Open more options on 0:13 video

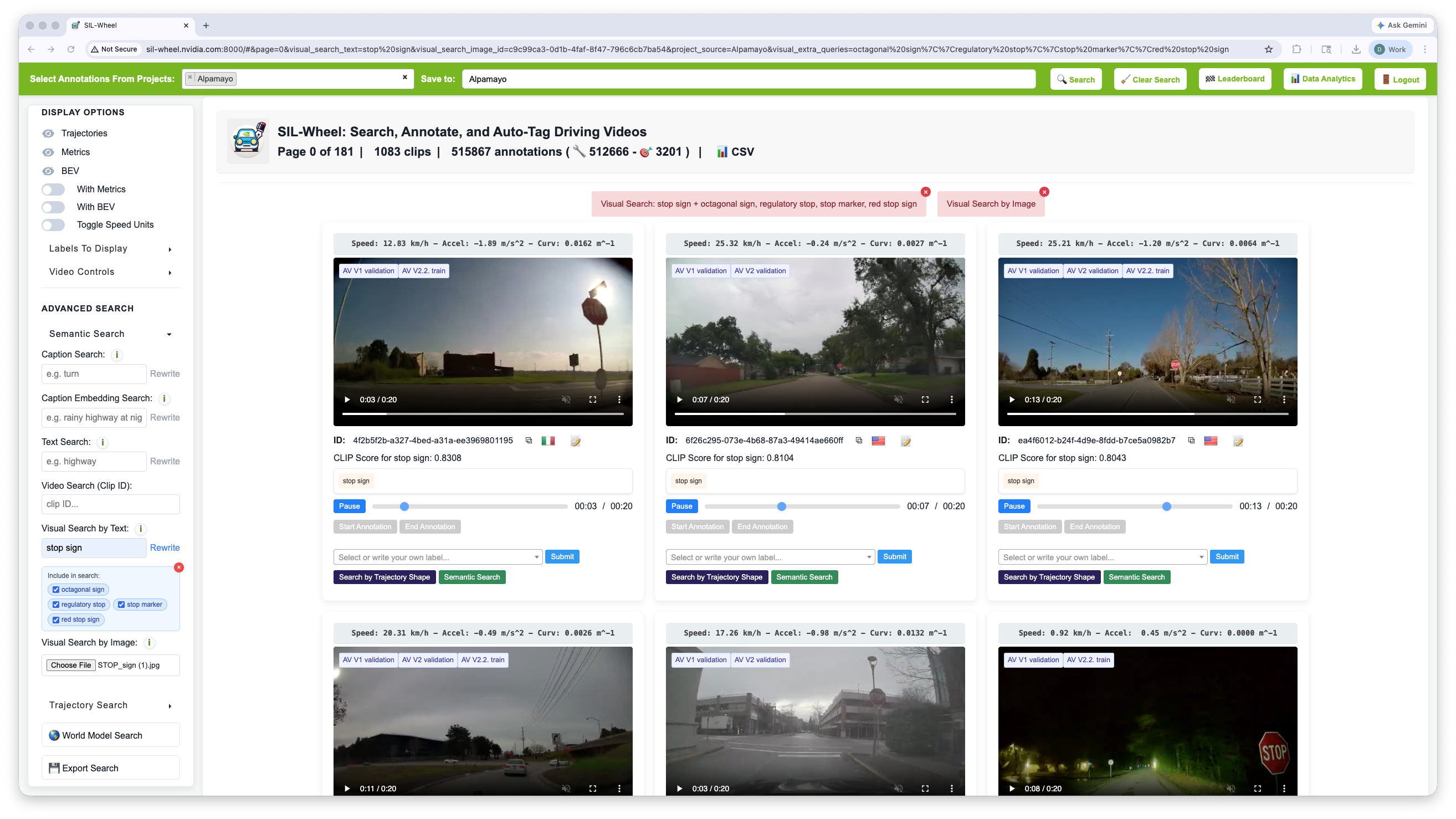pyautogui.click(x=1284, y=400)
